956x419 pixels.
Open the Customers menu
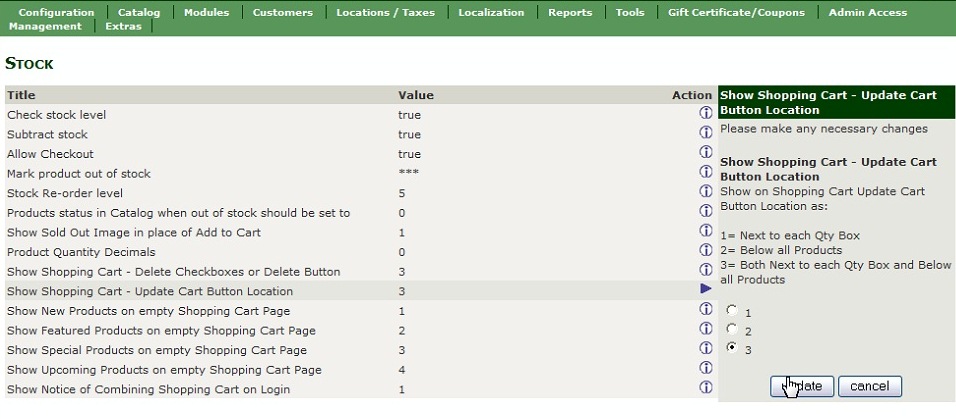tap(282, 12)
